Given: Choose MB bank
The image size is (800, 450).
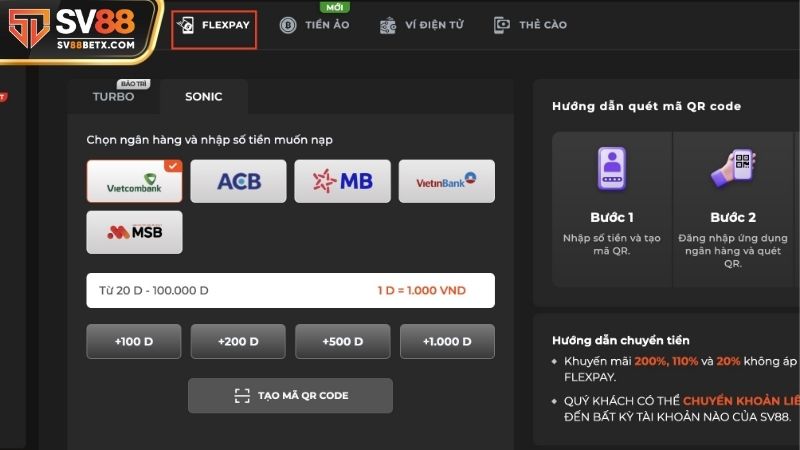Looking at the screenshot, I should (x=342, y=181).
